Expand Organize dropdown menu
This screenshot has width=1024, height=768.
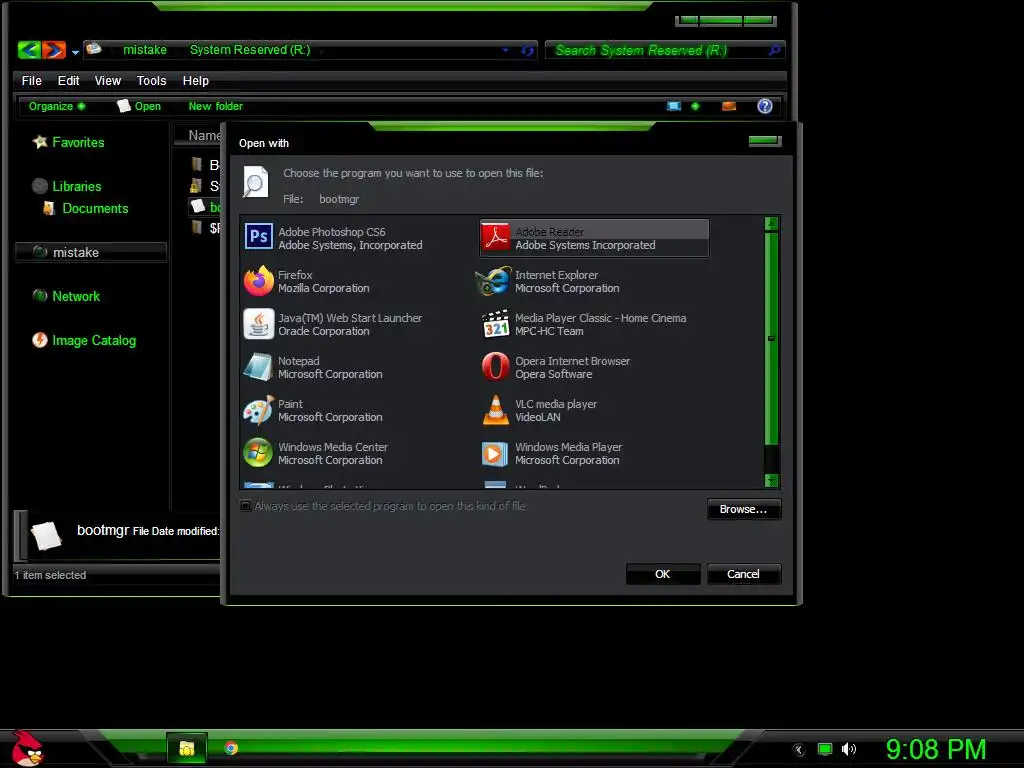[57, 106]
